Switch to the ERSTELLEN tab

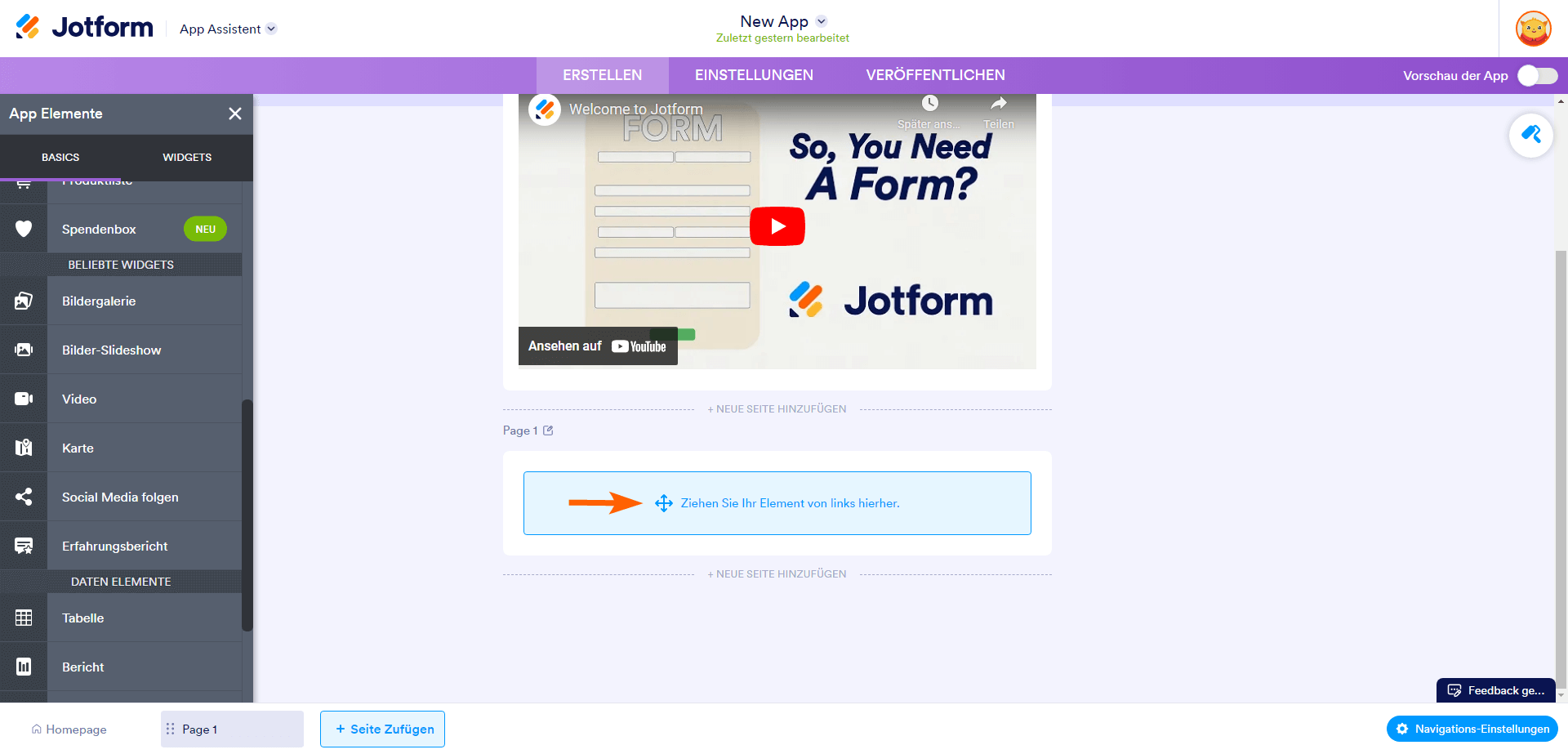603,75
